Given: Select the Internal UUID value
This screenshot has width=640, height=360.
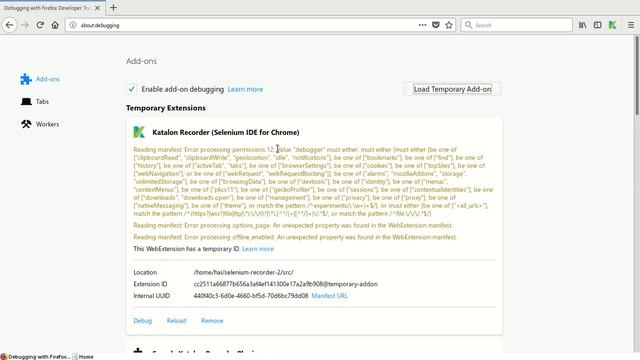Looking at the screenshot, I should (251, 296).
